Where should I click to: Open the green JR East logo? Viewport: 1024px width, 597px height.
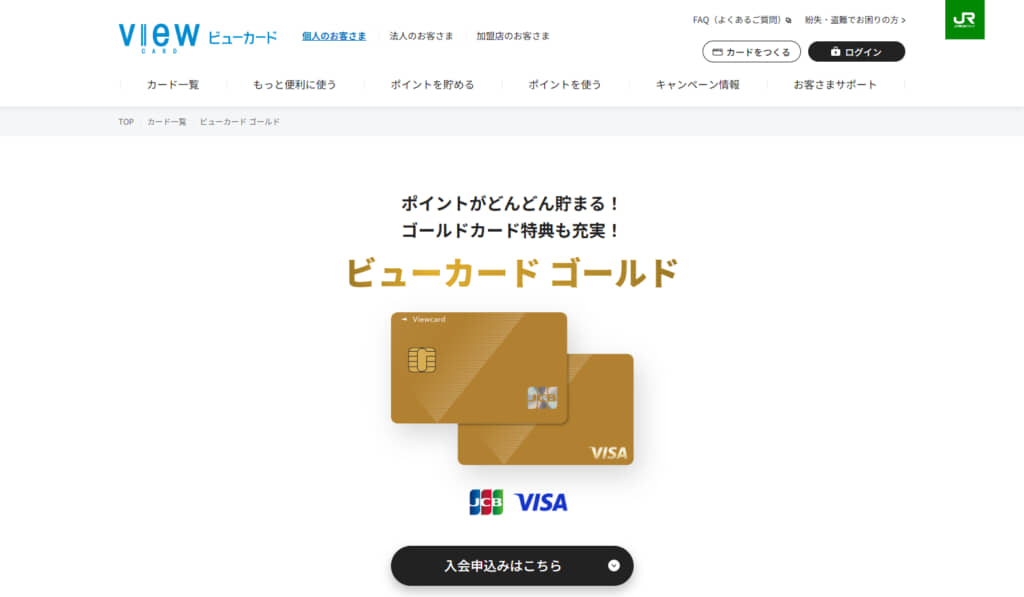coord(965,20)
